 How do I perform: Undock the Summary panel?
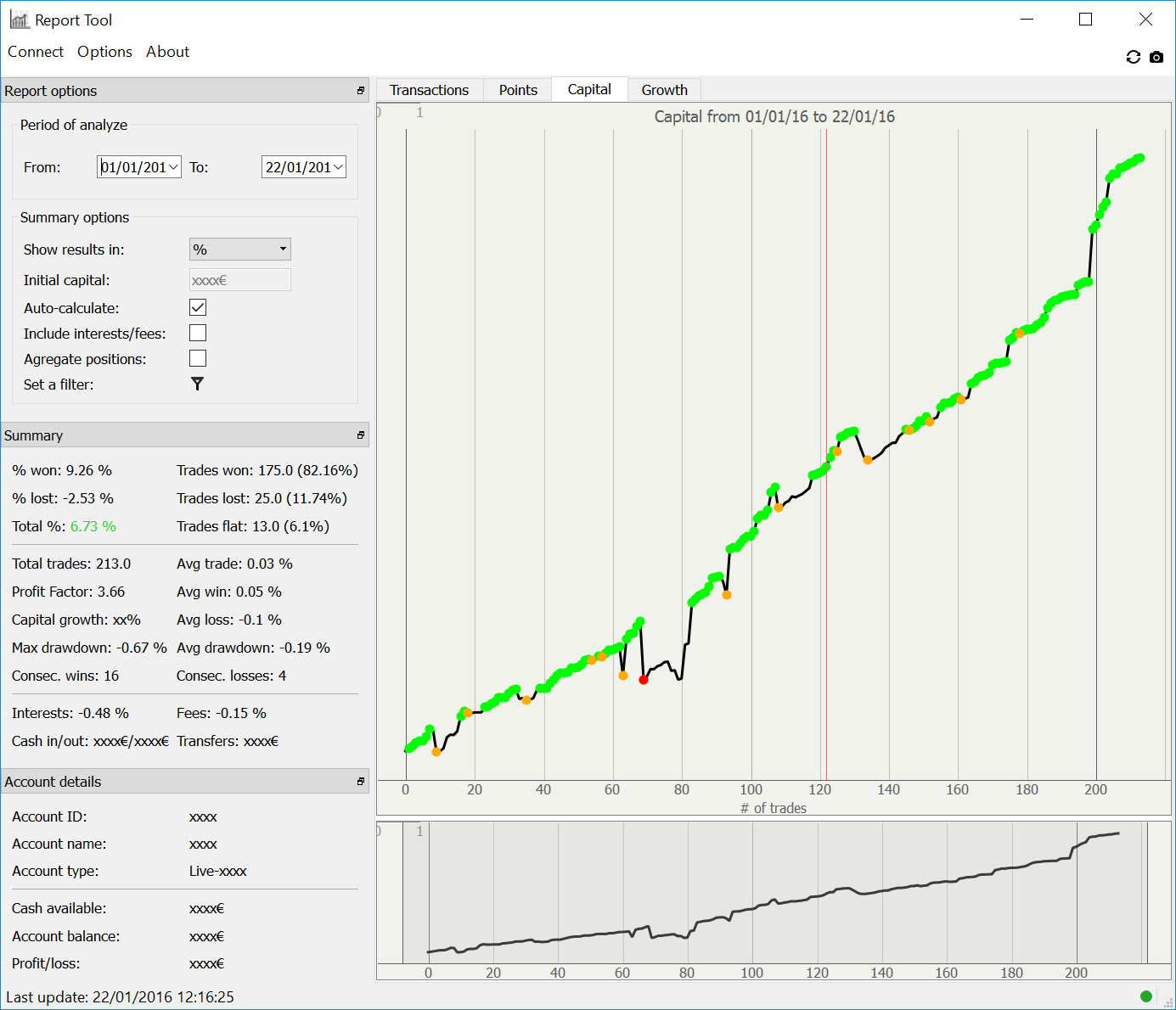[x=361, y=435]
